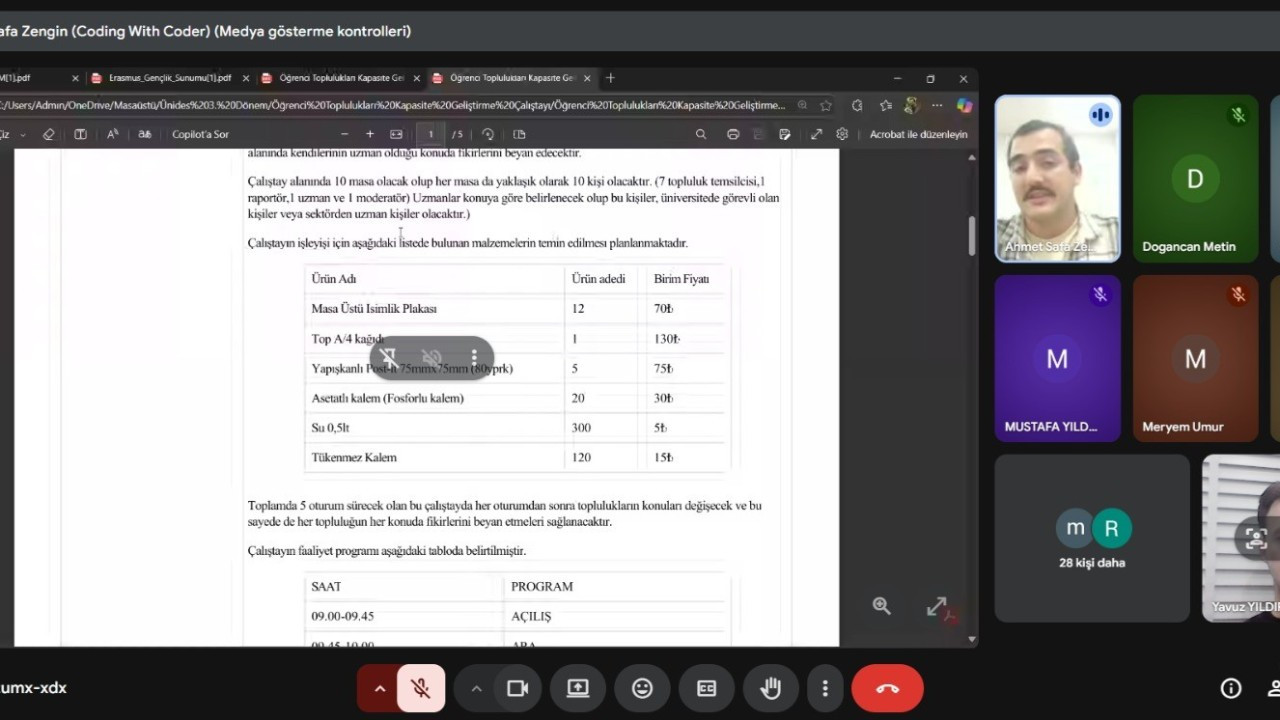The image size is (1280, 720).
Task: Open the emoji reactions button
Action: [642, 688]
